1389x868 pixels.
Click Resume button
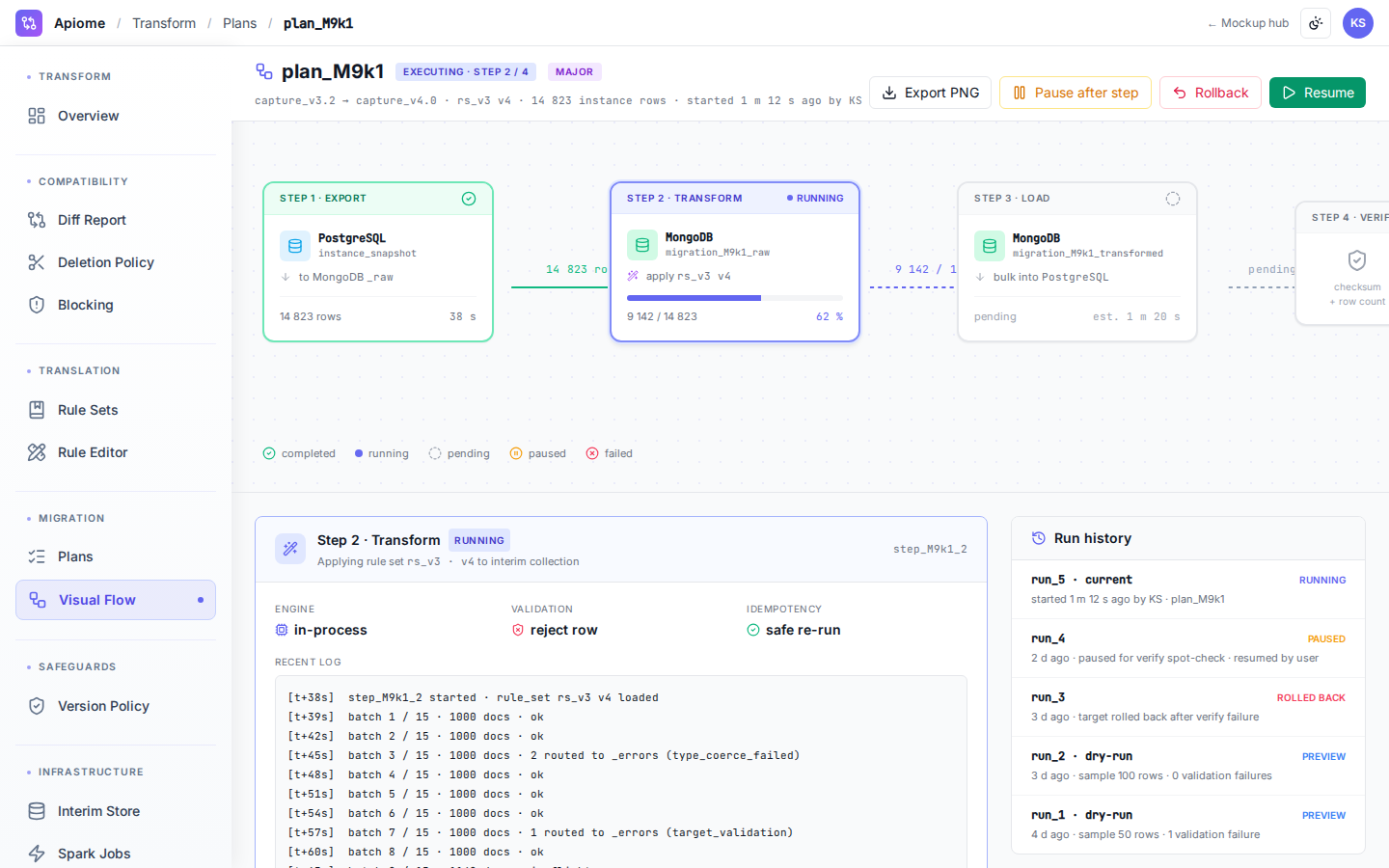point(1318,93)
